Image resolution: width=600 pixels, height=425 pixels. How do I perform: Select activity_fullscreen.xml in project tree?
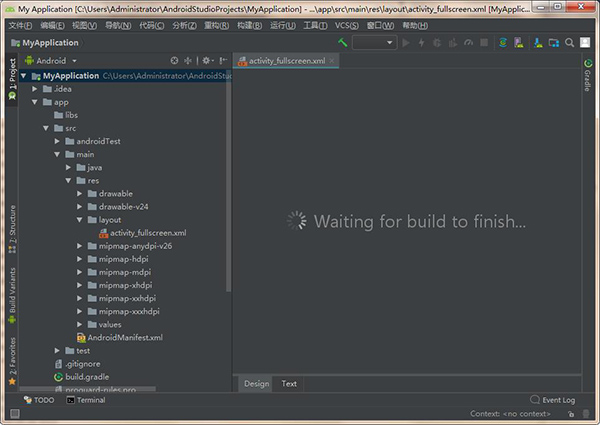click(x=142, y=233)
